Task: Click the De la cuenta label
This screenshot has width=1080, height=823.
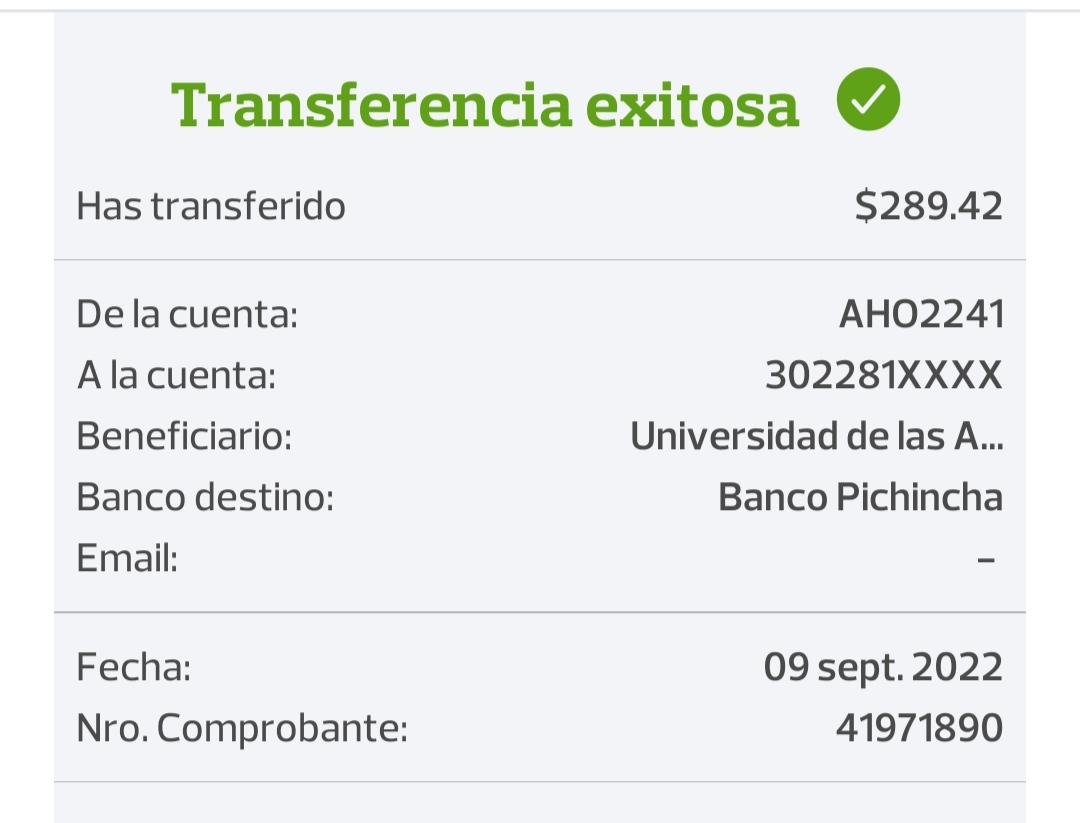Action: 187,316
